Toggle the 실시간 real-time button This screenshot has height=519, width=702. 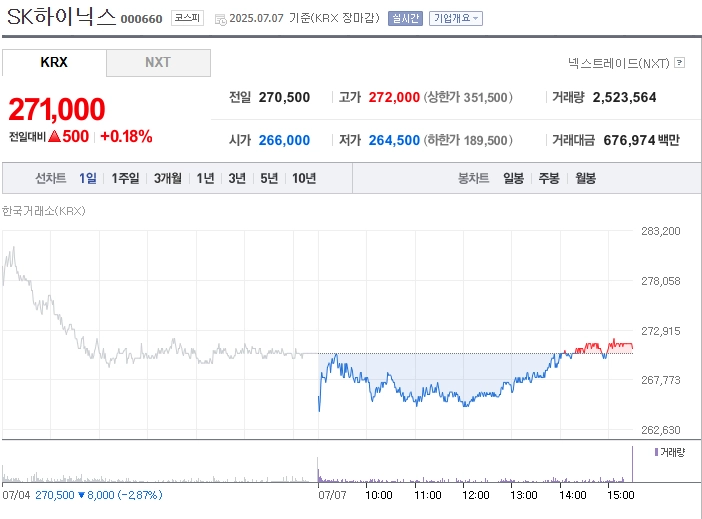coord(405,18)
